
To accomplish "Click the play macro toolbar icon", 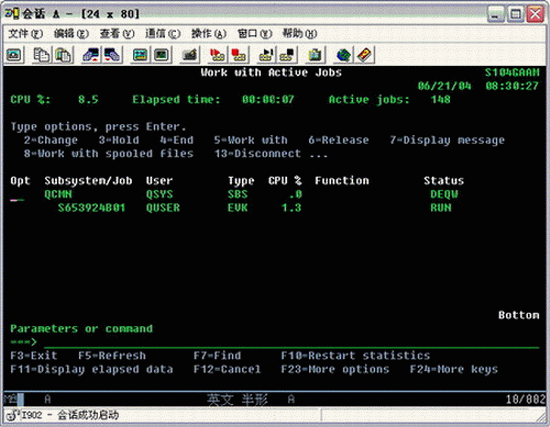I will pyautogui.click(x=266, y=55).
